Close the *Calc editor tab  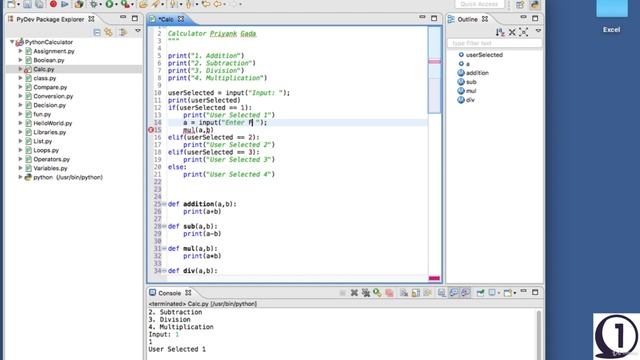tap(181, 19)
